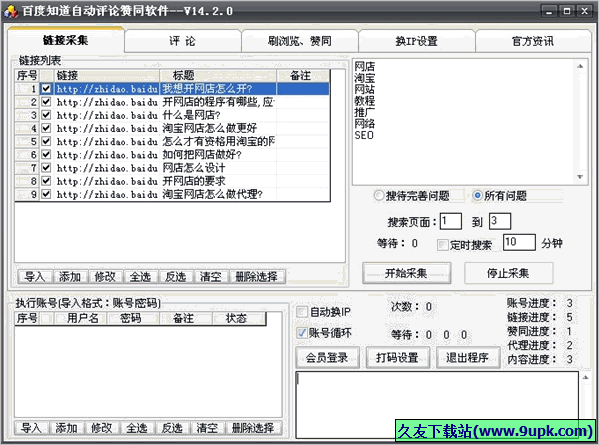Screen dimensions: 599x445
Task: Click 删除选择 under the account list
Action: pos(253,428)
